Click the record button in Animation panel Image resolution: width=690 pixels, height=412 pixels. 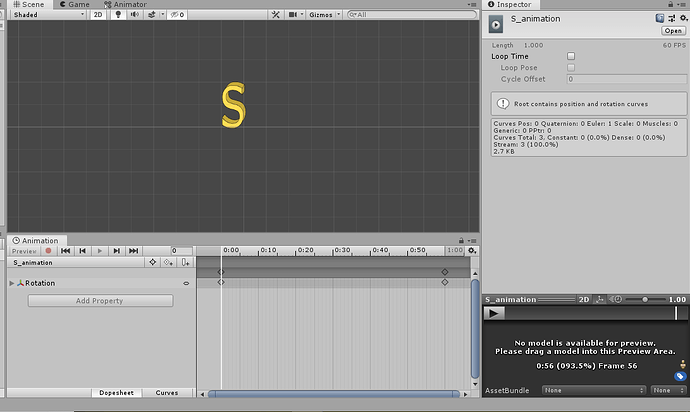tap(47, 251)
